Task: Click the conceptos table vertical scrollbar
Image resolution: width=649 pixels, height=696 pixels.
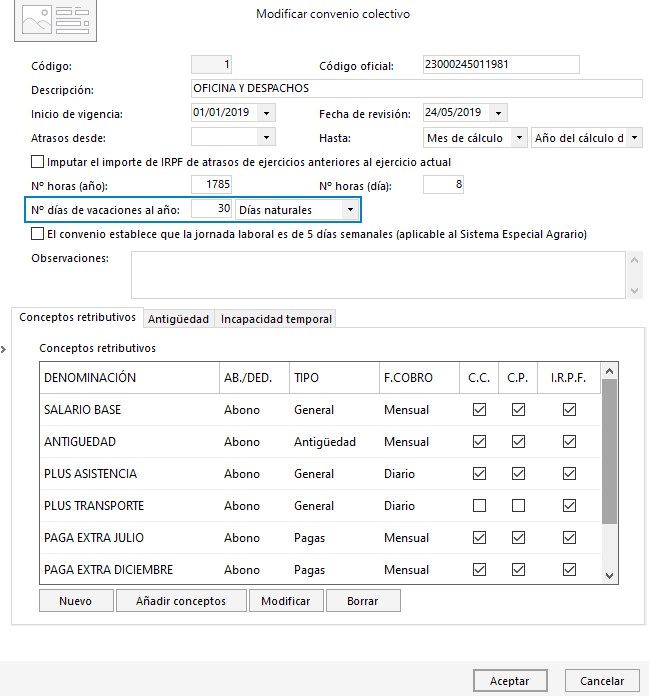Action: tap(609, 450)
